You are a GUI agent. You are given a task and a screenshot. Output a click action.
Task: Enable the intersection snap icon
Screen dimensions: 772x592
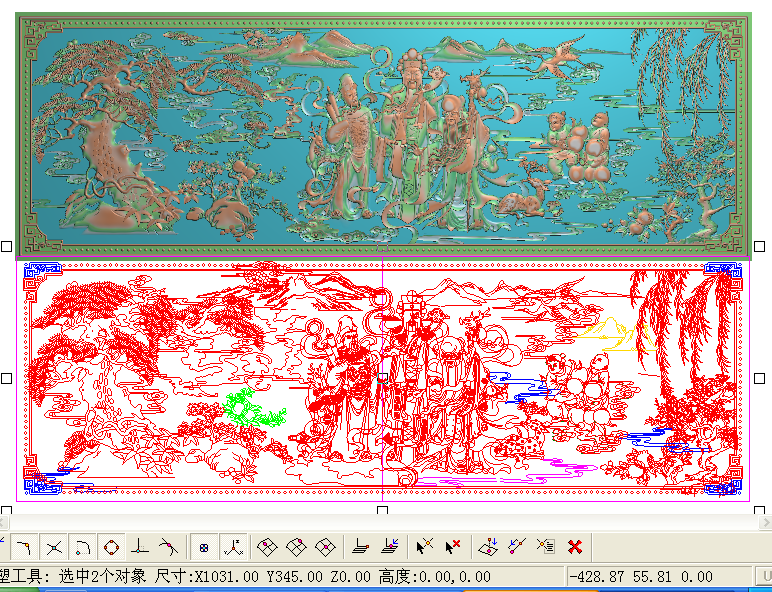point(54,547)
